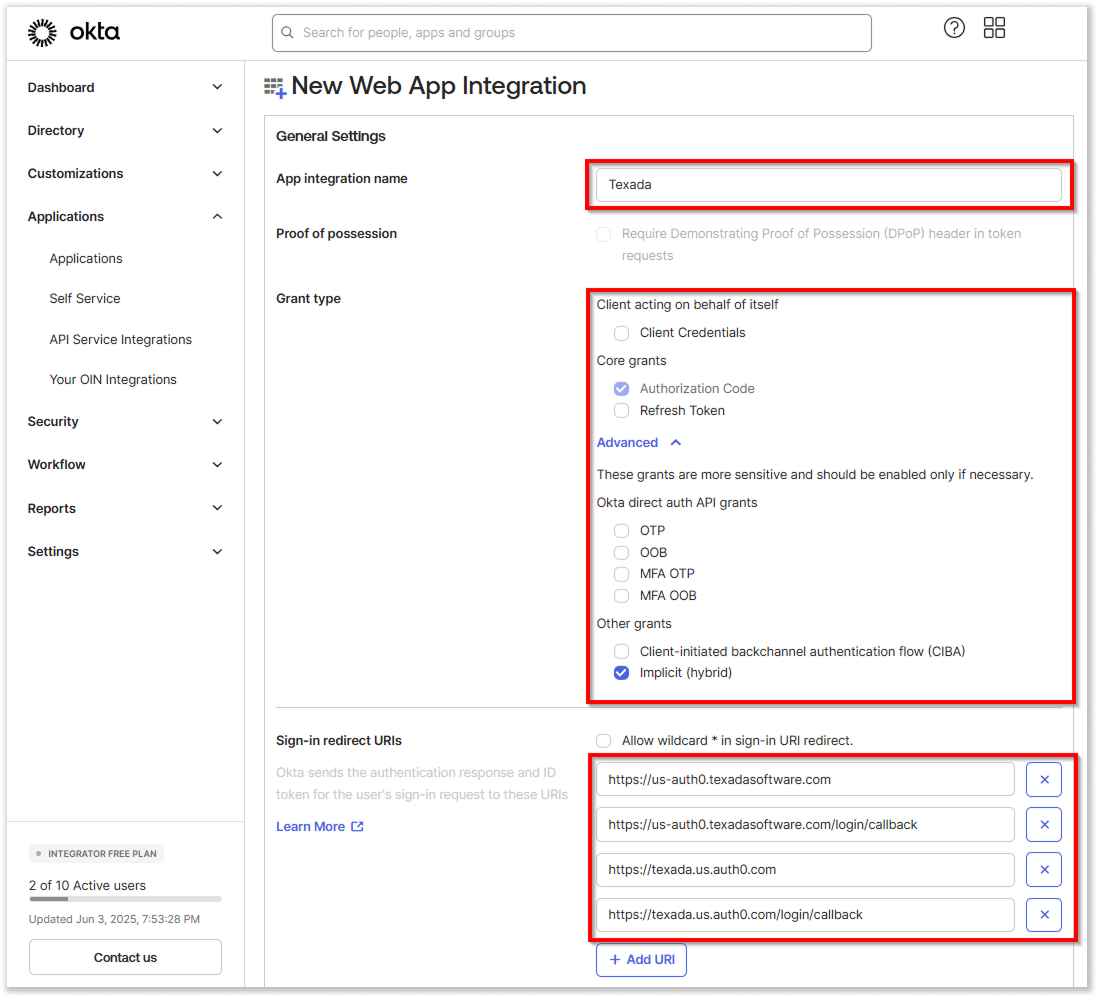The height and width of the screenshot is (998, 1098).
Task: Click the active users progress bar
Action: [x=125, y=899]
